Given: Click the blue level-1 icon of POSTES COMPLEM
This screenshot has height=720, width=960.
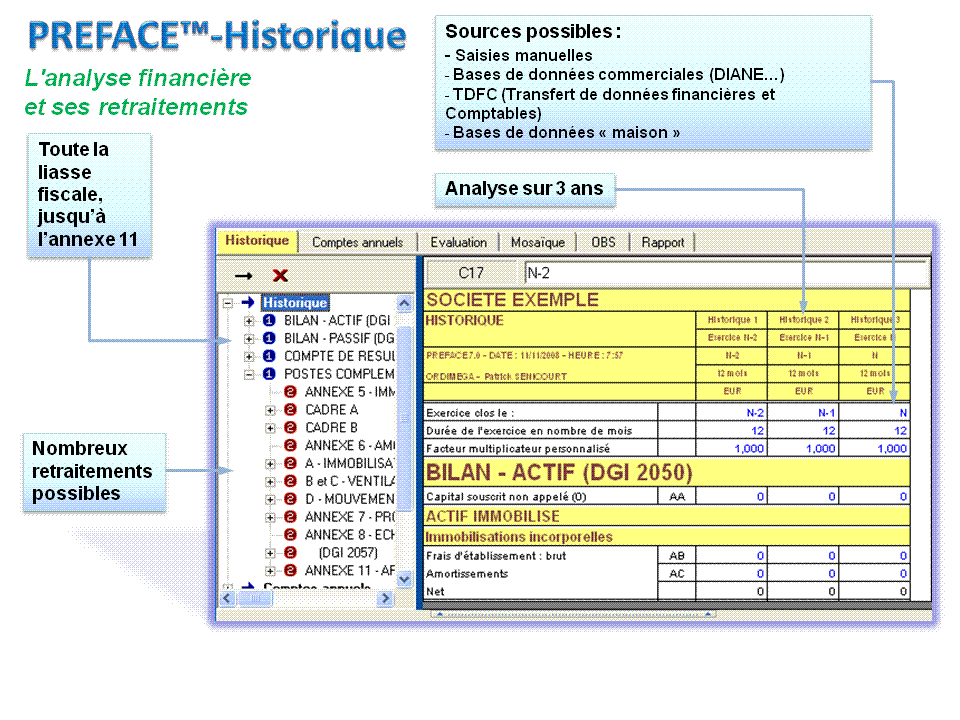Looking at the screenshot, I should (x=269, y=373).
